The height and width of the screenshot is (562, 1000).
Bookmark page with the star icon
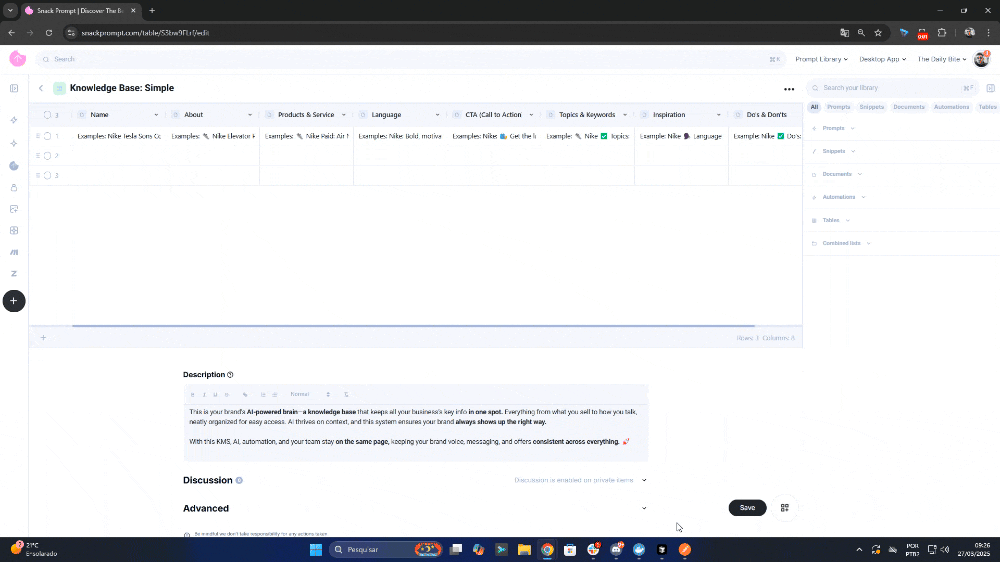coord(878,33)
